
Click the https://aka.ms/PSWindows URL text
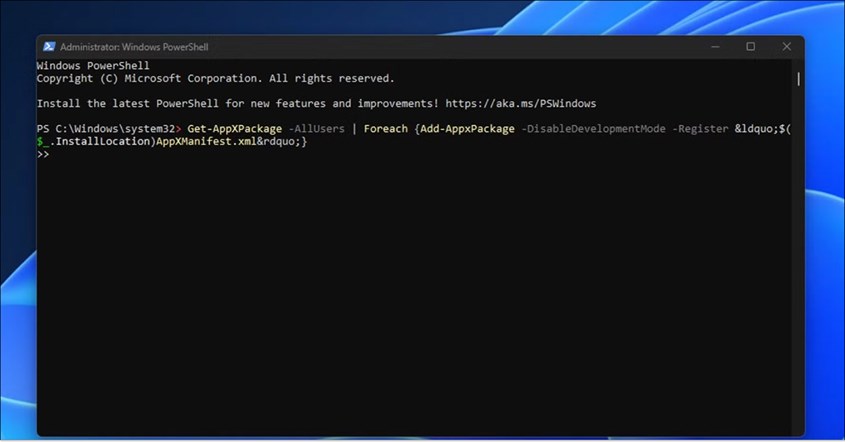pyautogui.click(x=521, y=103)
